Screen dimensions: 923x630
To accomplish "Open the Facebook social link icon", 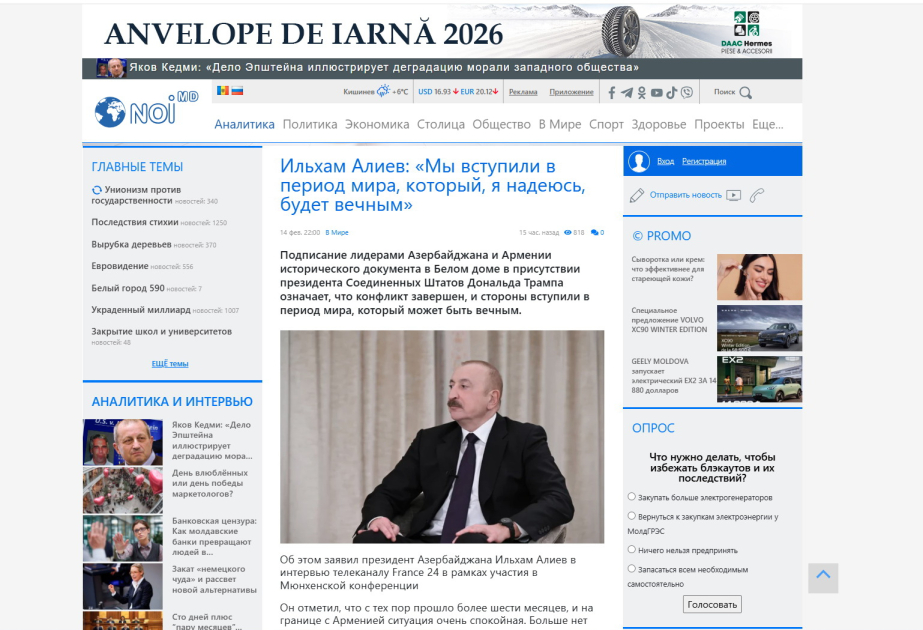I will click(x=612, y=93).
